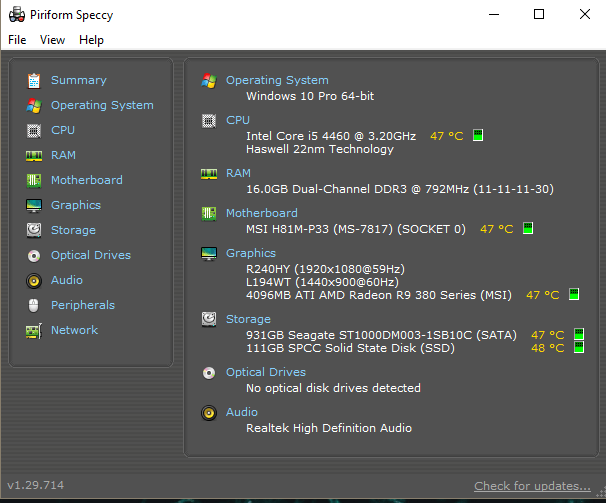Click the 111GB SPCC Solid State Disk entry
The width and height of the screenshot is (606, 503).
[x=351, y=348]
